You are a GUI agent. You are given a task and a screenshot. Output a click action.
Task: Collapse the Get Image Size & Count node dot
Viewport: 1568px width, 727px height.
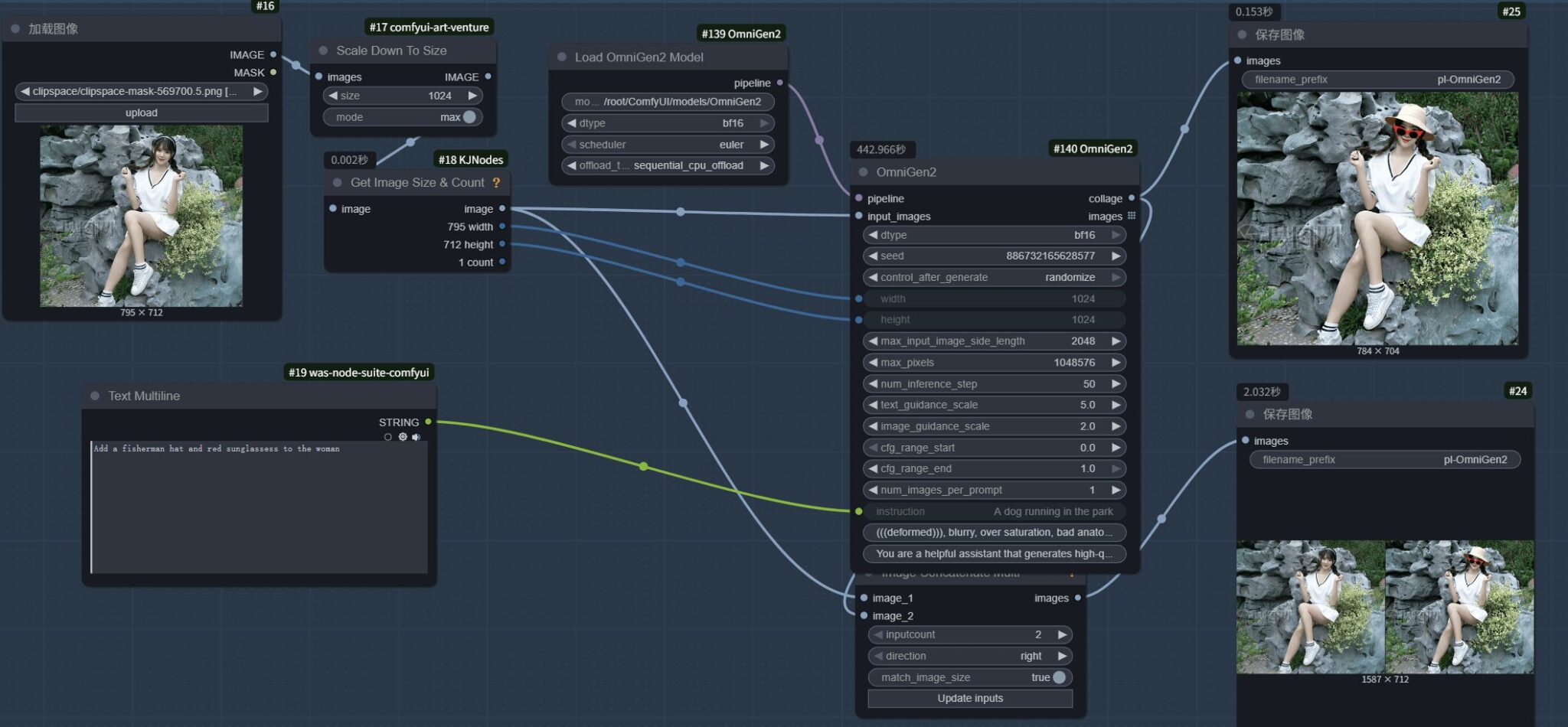point(338,183)
